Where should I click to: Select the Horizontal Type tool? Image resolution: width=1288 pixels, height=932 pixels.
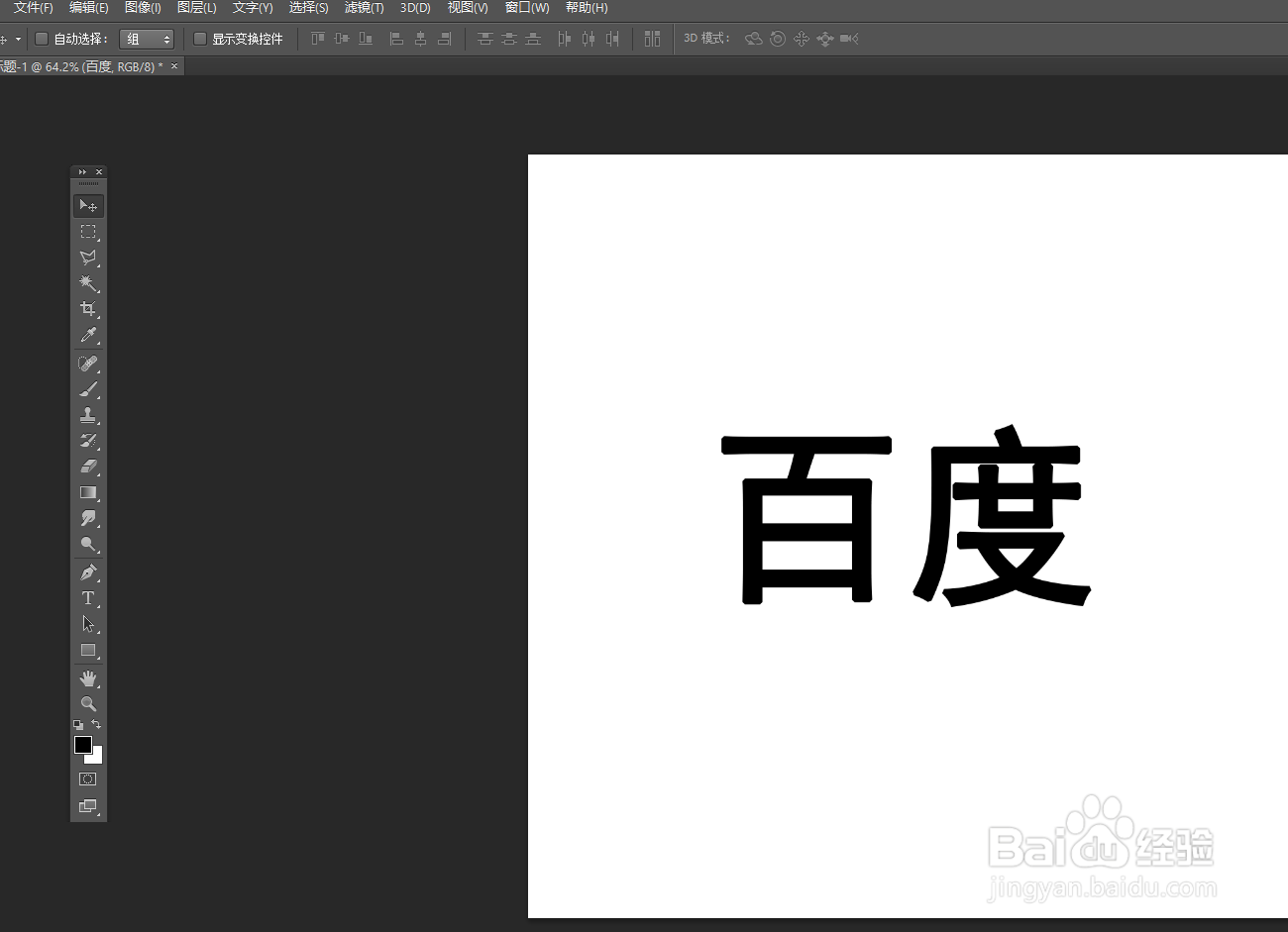pyautogui.click(x=89, y=597)
